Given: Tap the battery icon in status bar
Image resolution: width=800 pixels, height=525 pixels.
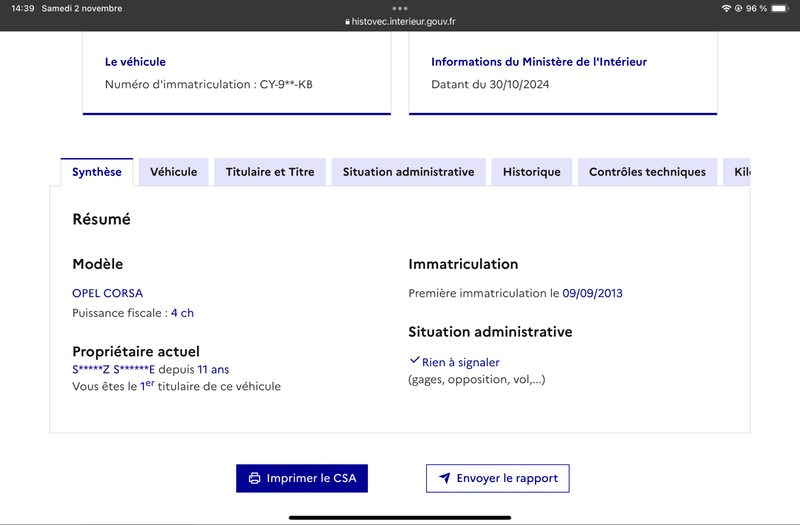Looking at the screenshot, I should (780, 8).
